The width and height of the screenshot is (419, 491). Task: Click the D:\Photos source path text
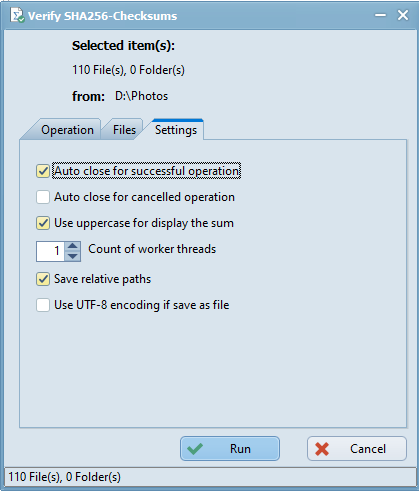pos(141,96)
